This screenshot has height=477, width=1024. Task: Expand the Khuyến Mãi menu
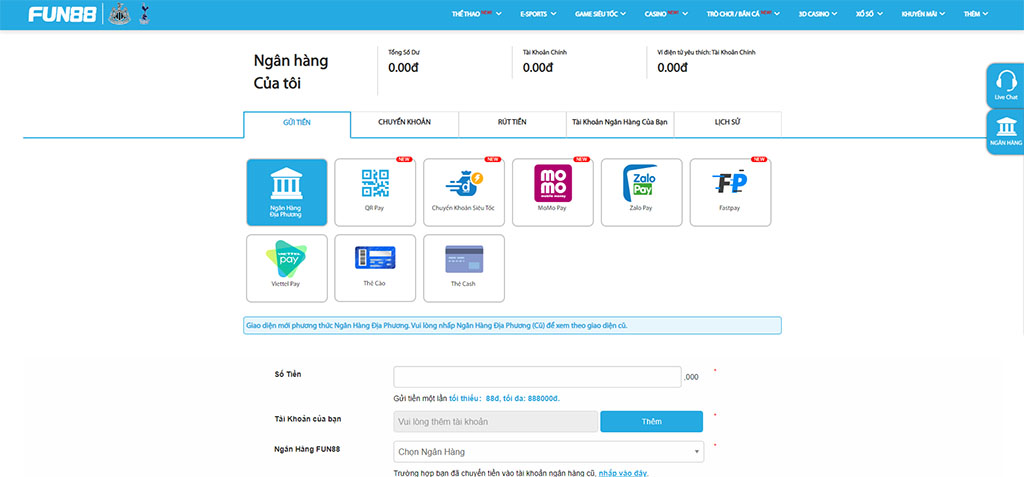(x=923, y=14)
